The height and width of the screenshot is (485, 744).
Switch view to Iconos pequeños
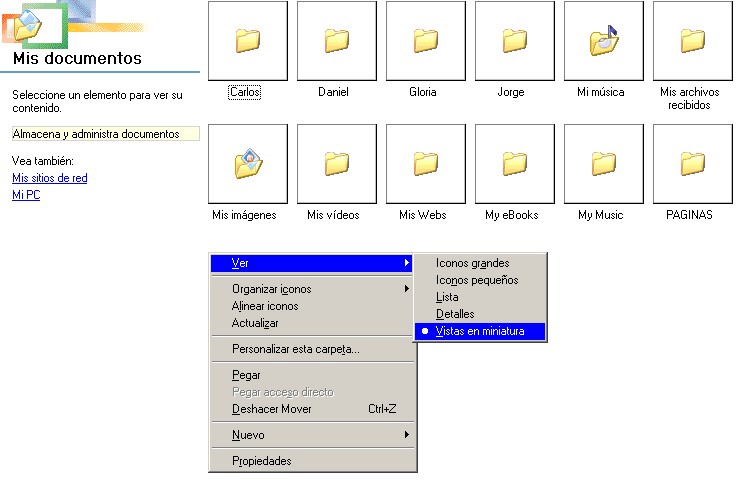tap(480, 280)
